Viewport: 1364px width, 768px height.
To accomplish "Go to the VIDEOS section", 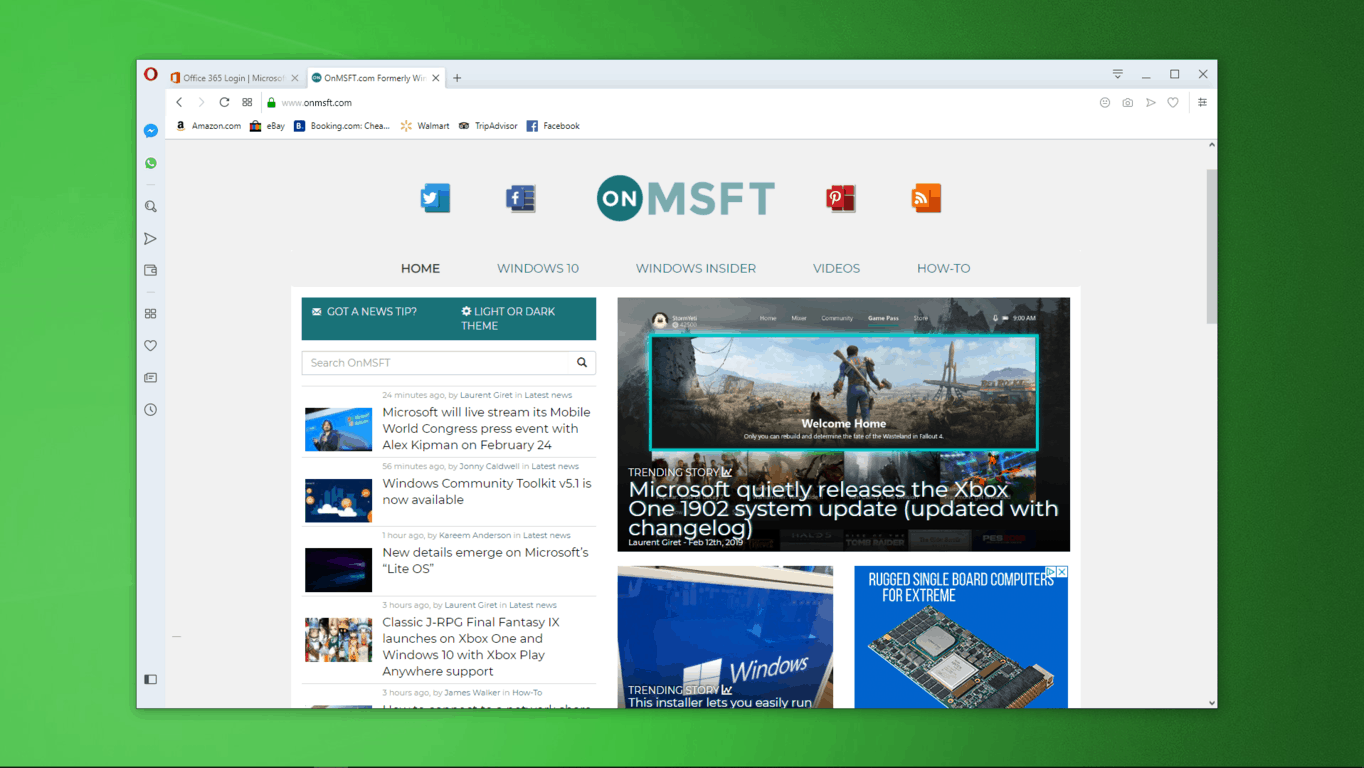I will click(x=836, y=268).
